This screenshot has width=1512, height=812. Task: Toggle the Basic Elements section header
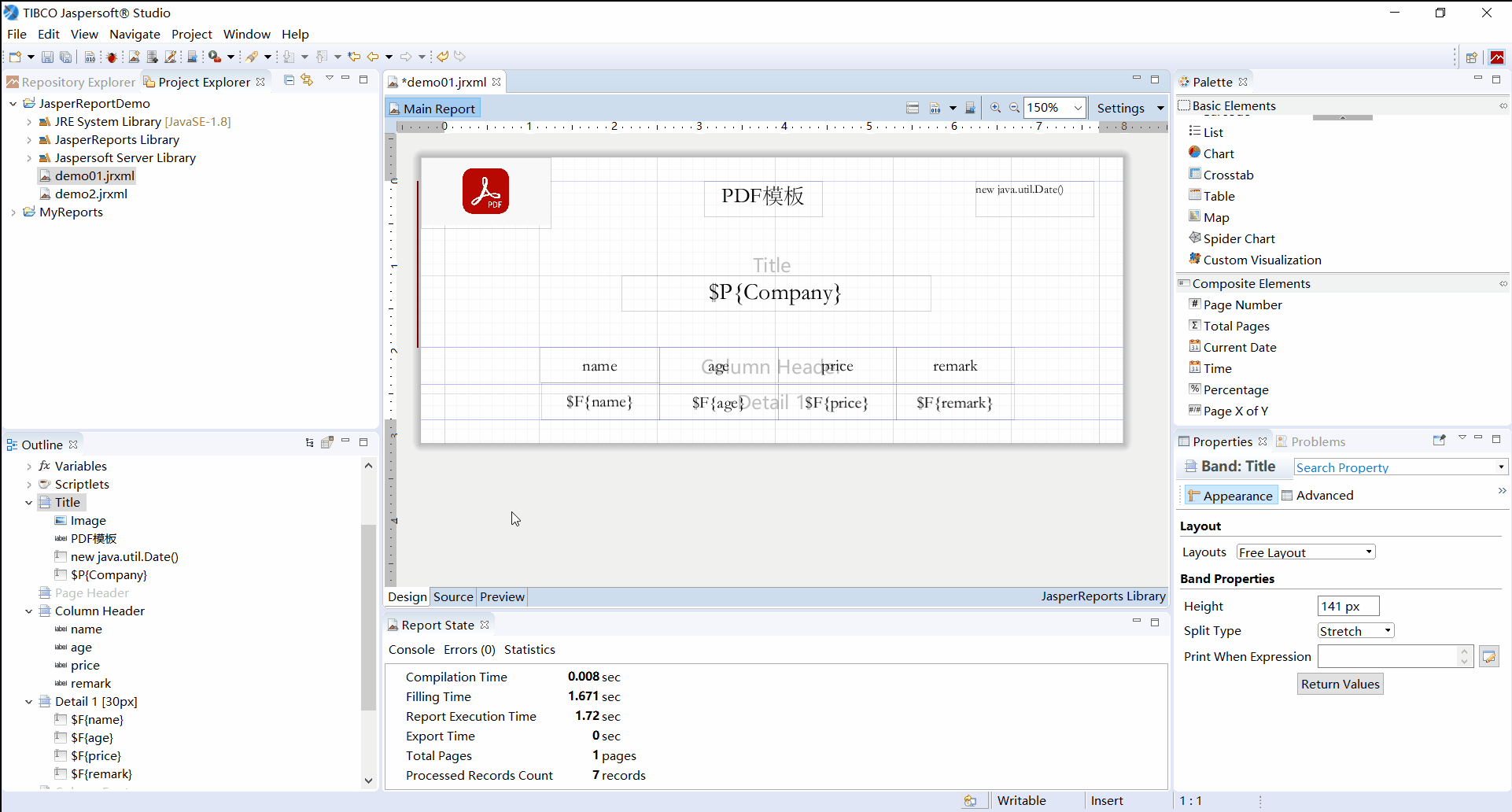click(1234, 105)
